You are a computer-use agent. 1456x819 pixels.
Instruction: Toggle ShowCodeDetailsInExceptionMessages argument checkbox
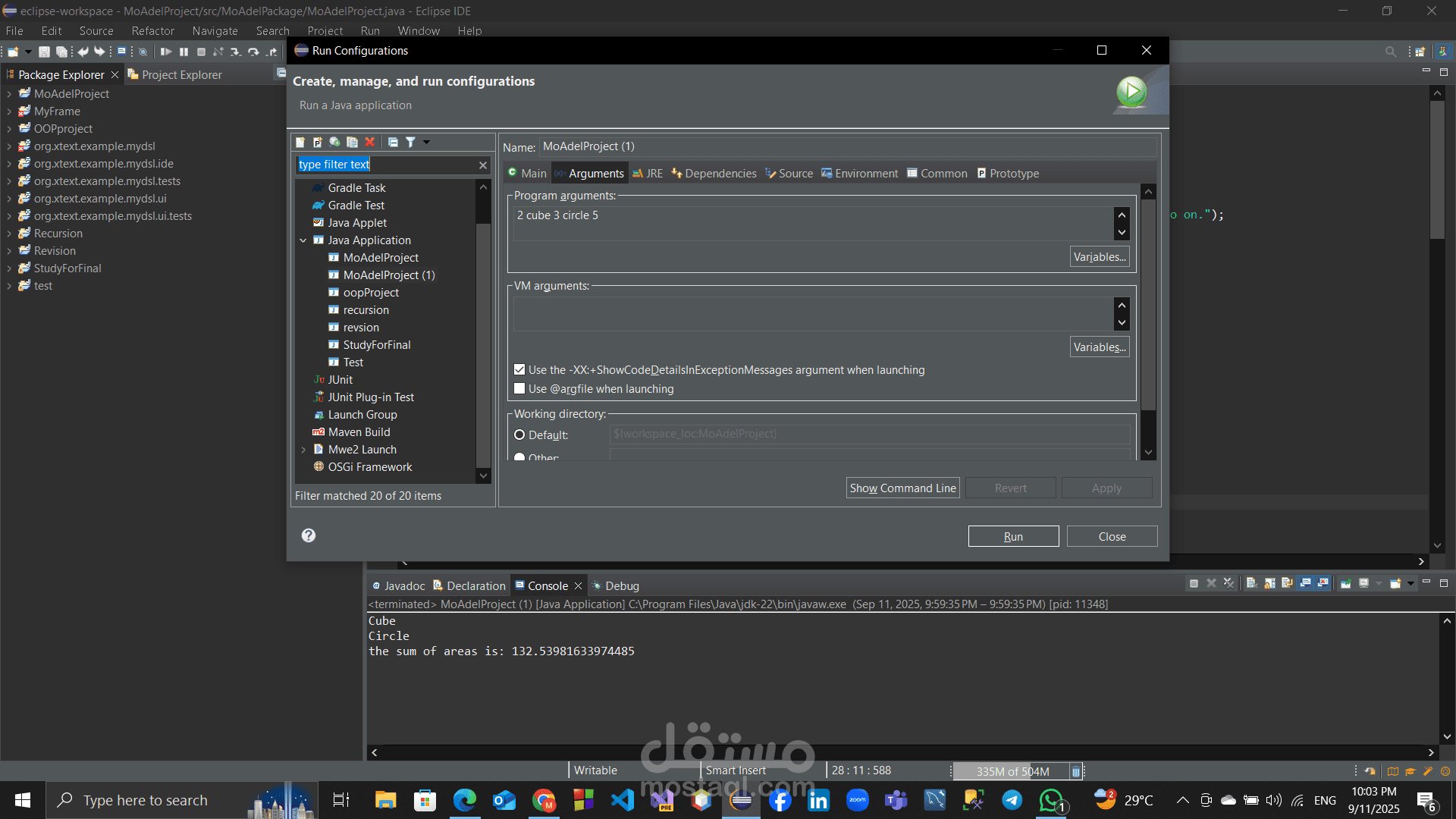tap(519, 370)
